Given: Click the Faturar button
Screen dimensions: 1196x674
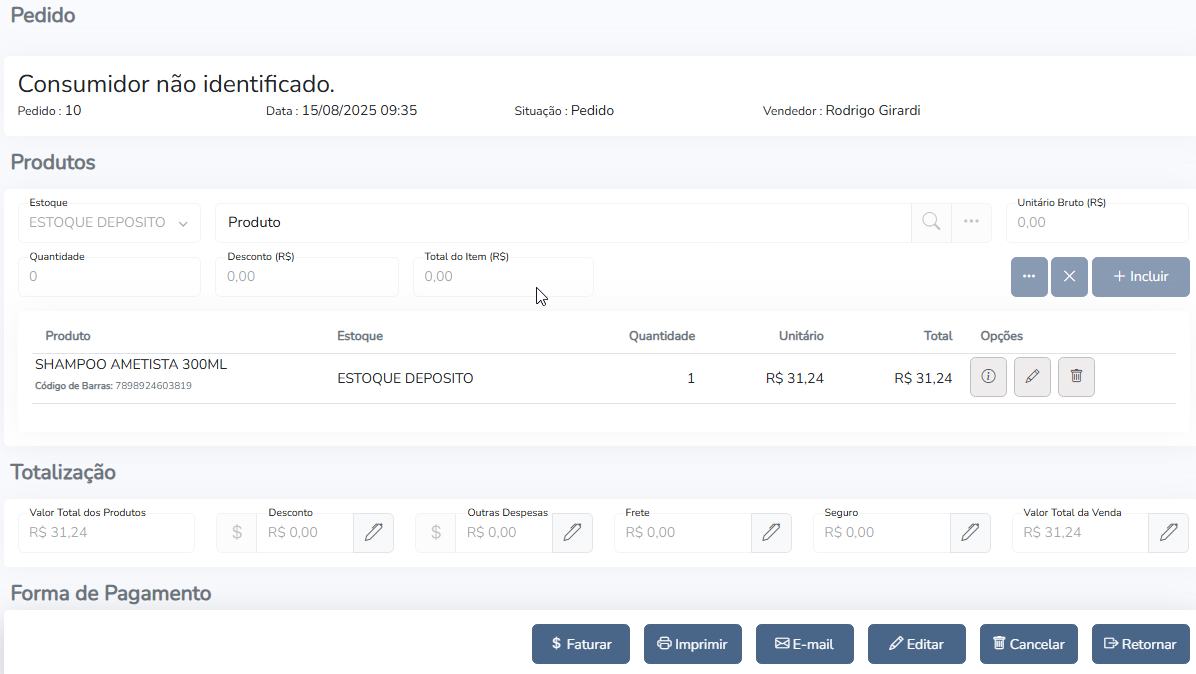Looking at the screenshot, I should coord(581,644).
